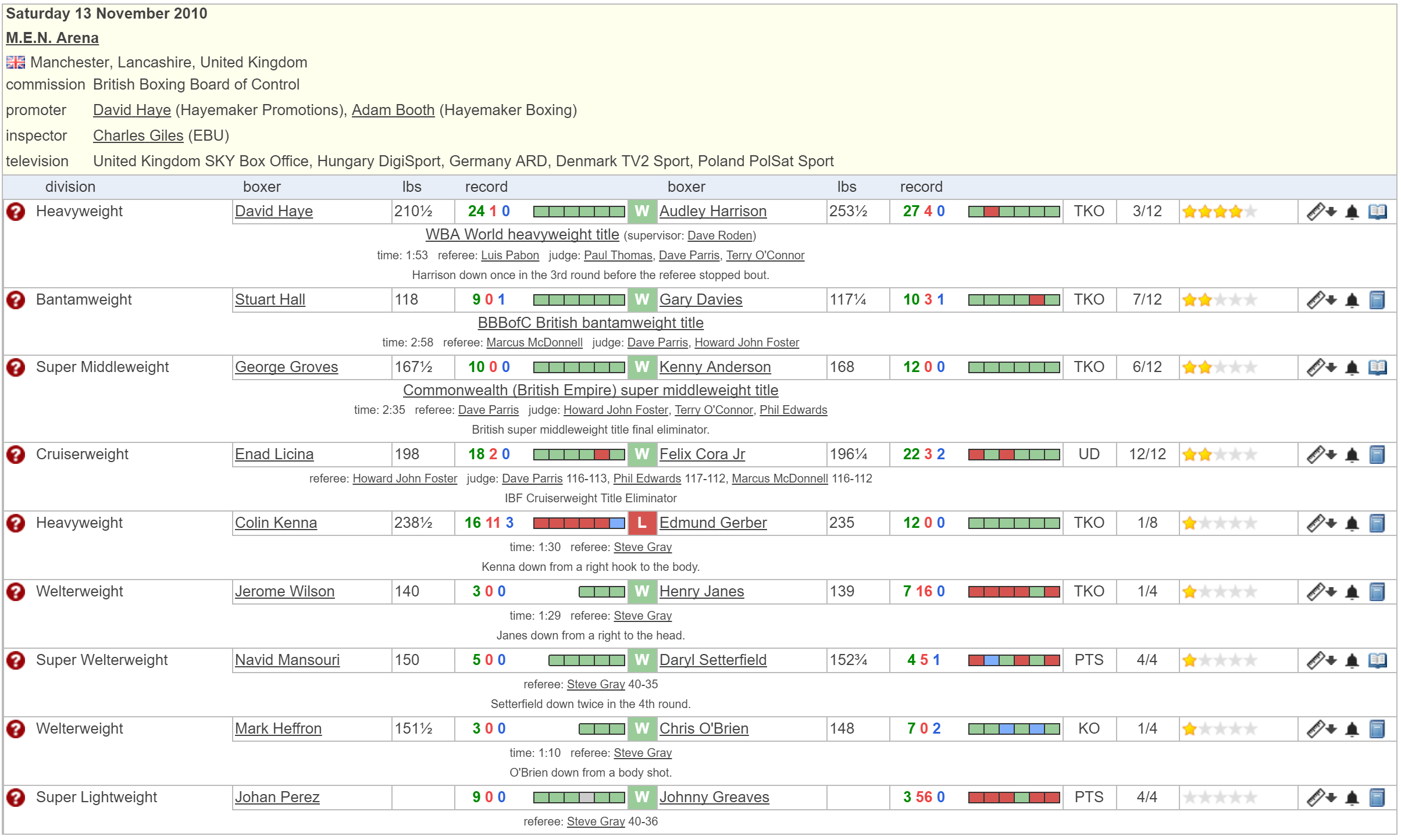Click the red question mark beside Cruiserweight

click(16, 455)
